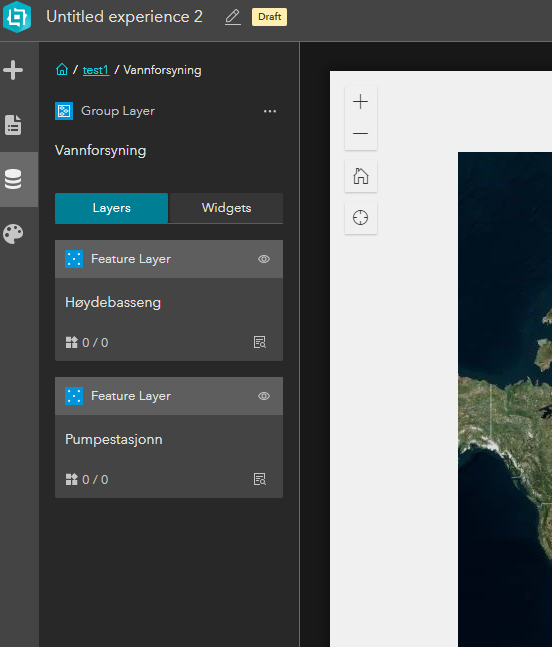Open the Group Layer more options ellipsis

[270, 111]
